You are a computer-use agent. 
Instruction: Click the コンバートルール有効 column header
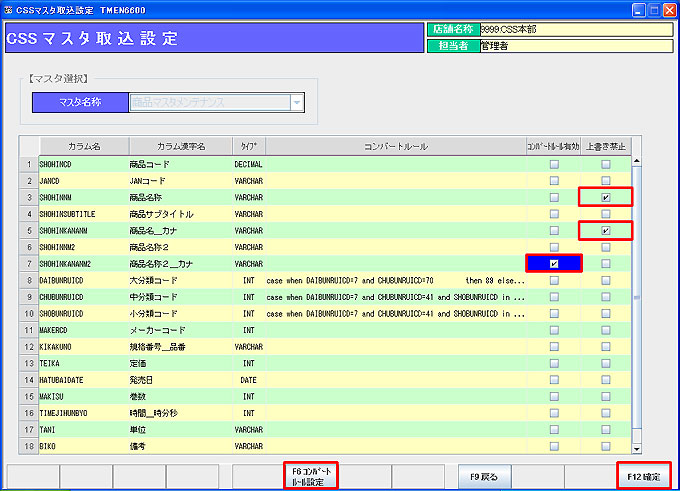tap(553, 146)
